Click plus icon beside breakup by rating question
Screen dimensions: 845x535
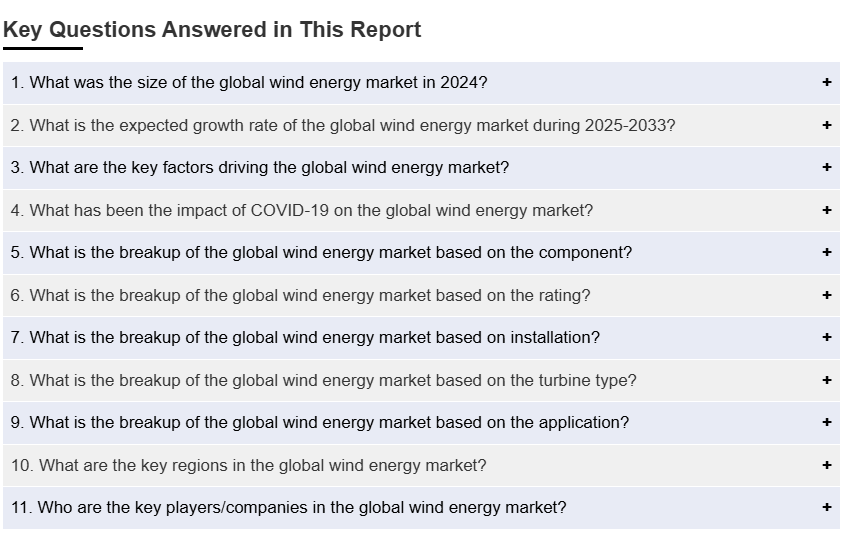(826, 296)
